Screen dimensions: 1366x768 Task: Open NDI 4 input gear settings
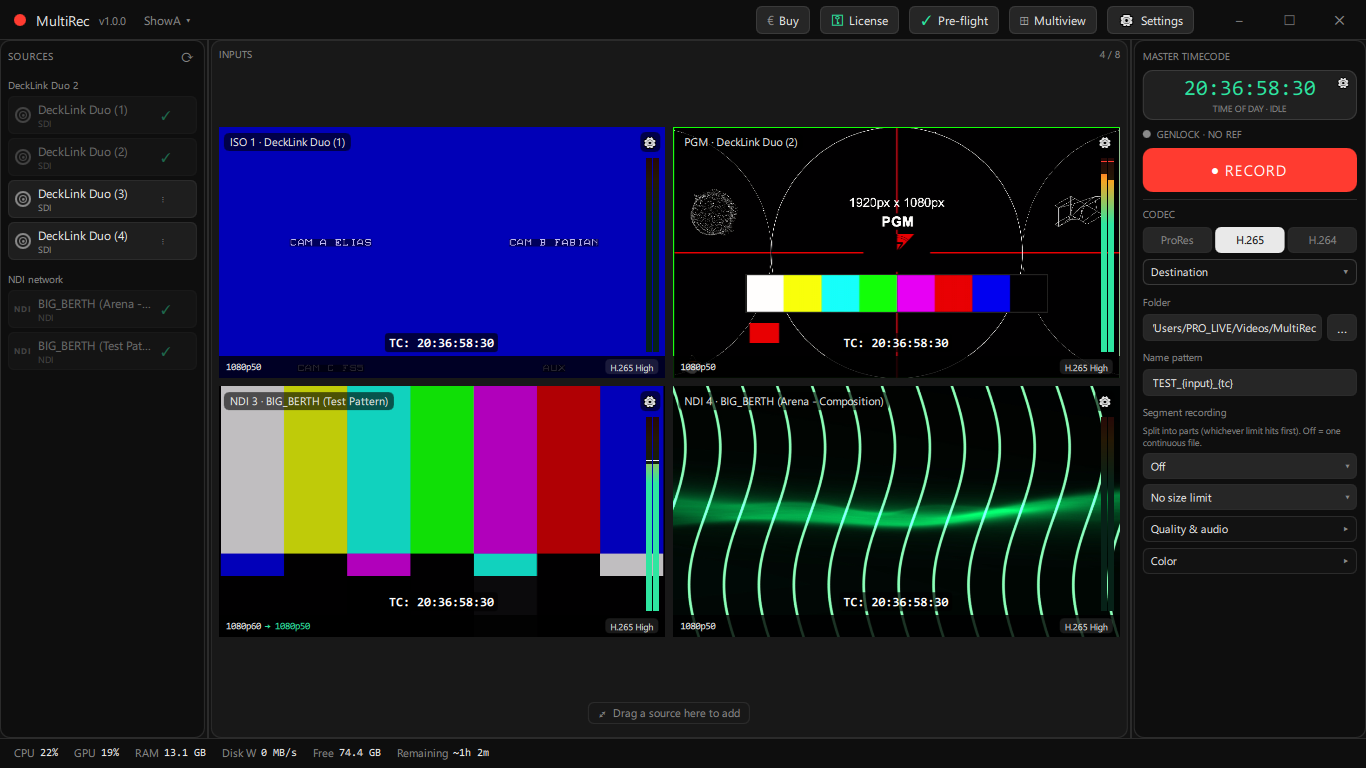[1105, 402]
